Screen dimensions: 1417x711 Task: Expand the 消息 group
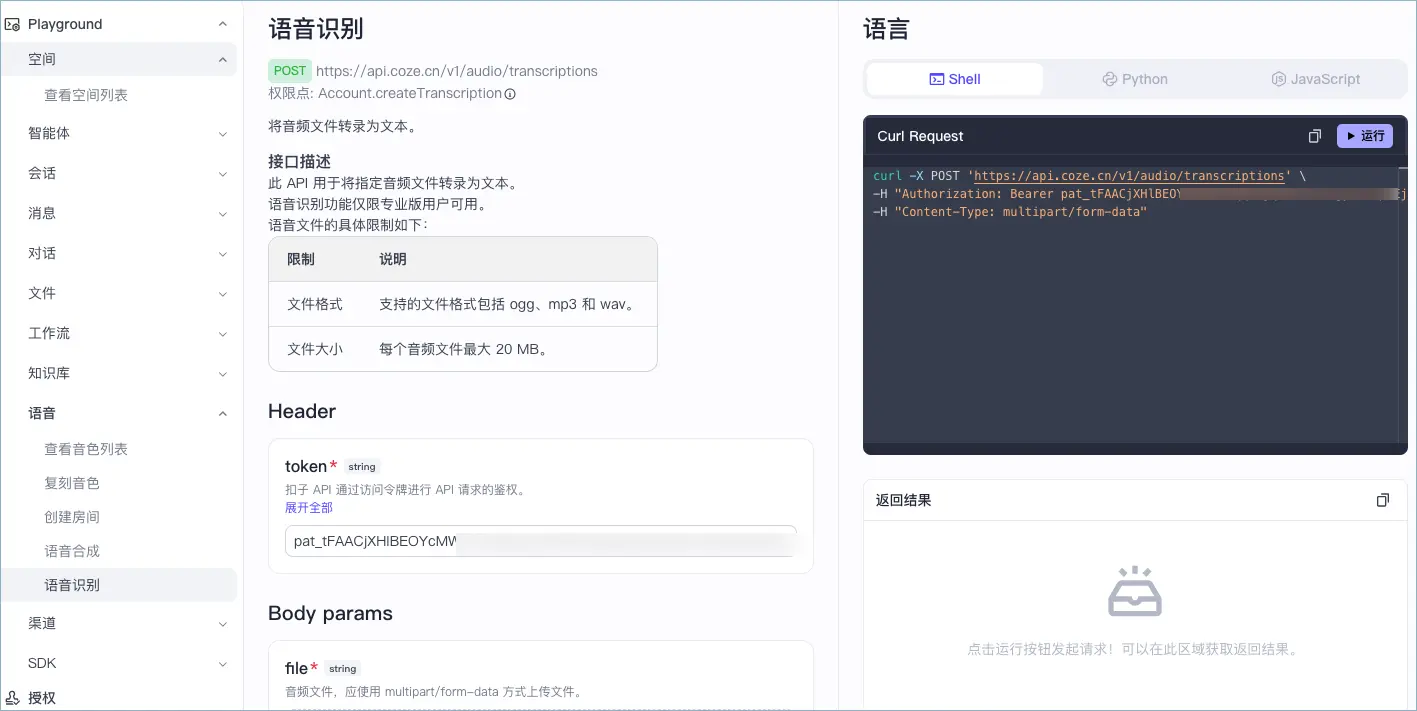click(222, 213)
